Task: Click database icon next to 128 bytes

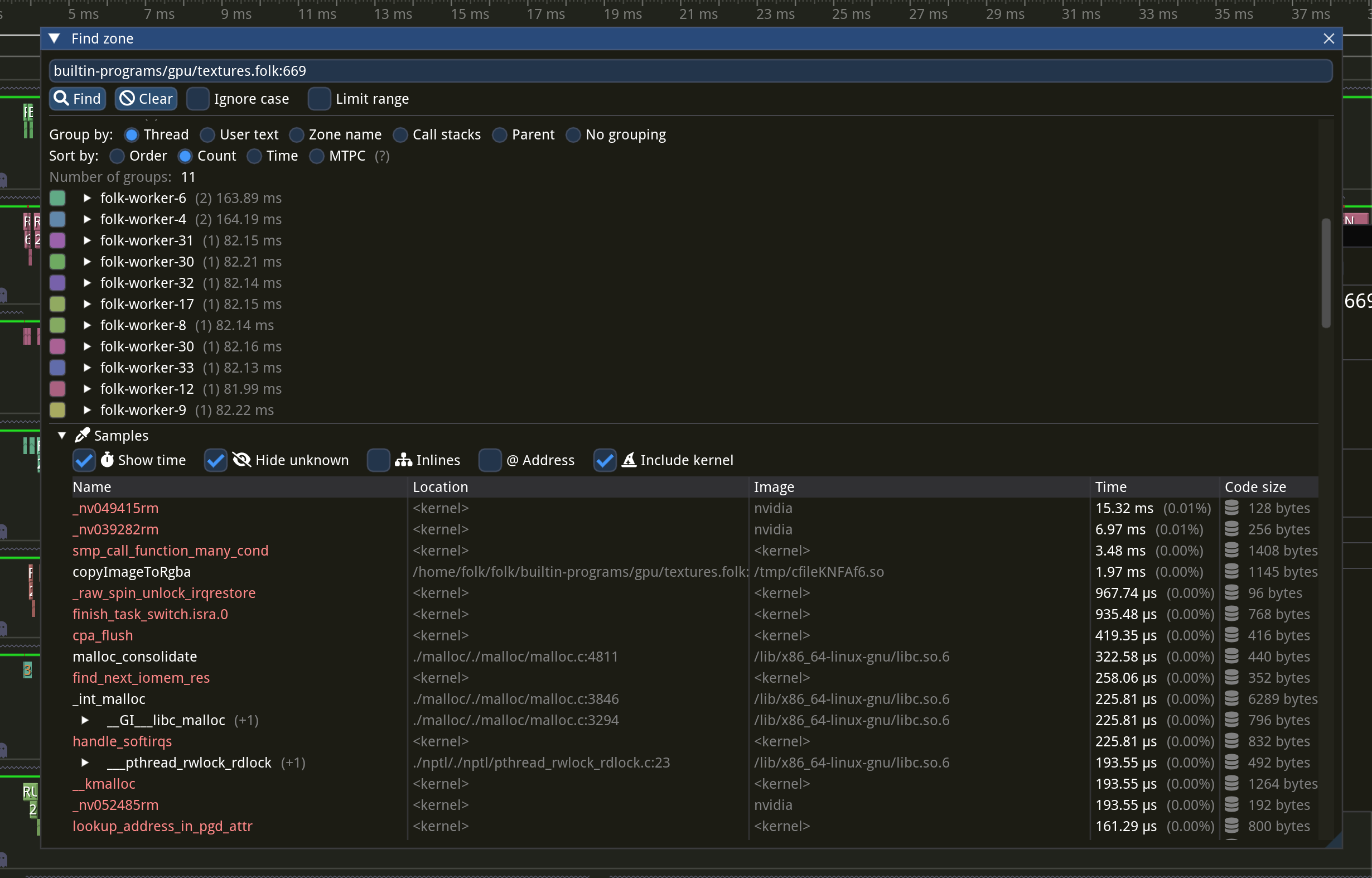Action: click(1232, 508)
